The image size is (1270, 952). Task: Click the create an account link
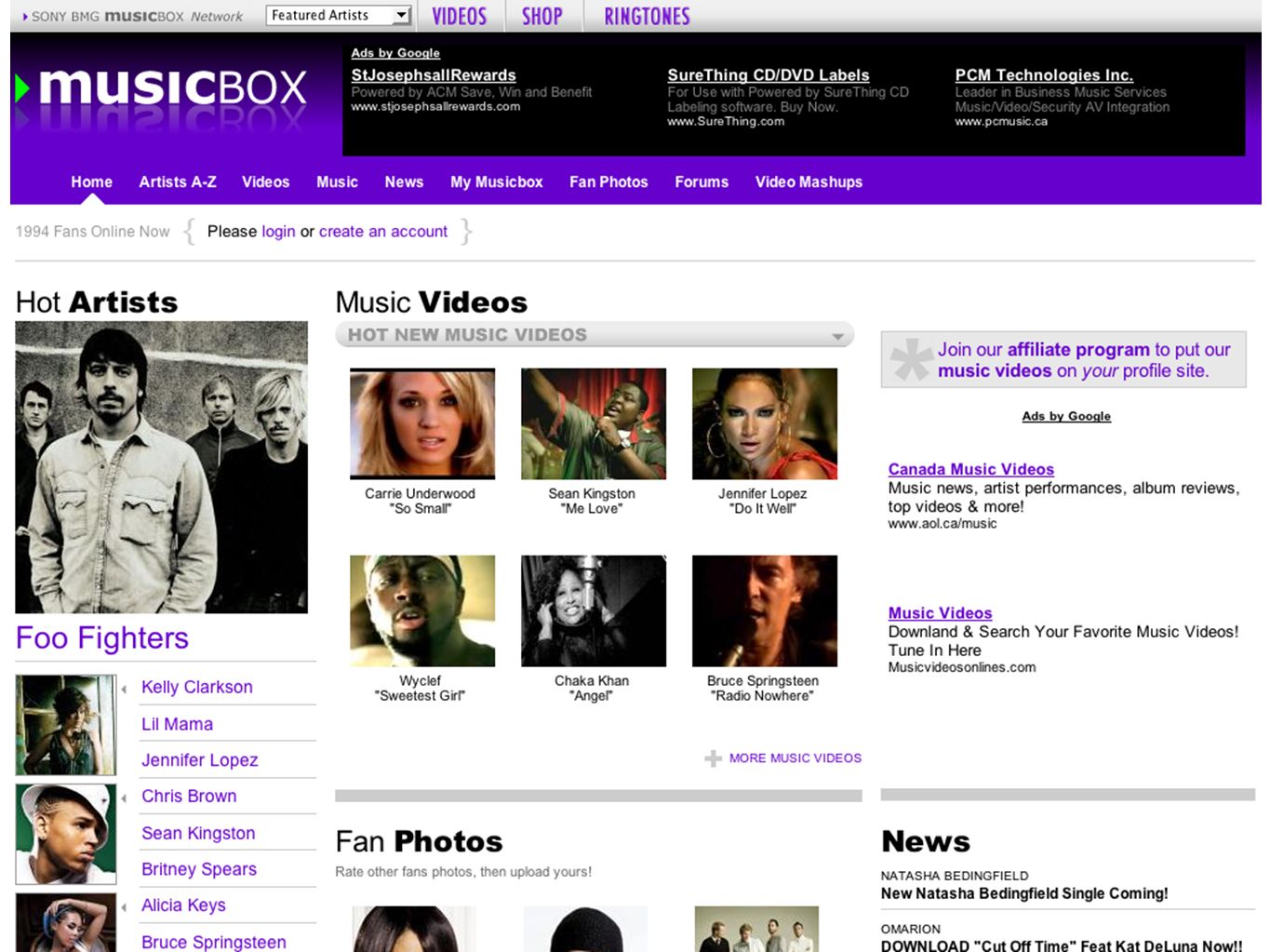pyautogui.click(x=383, y=232)
